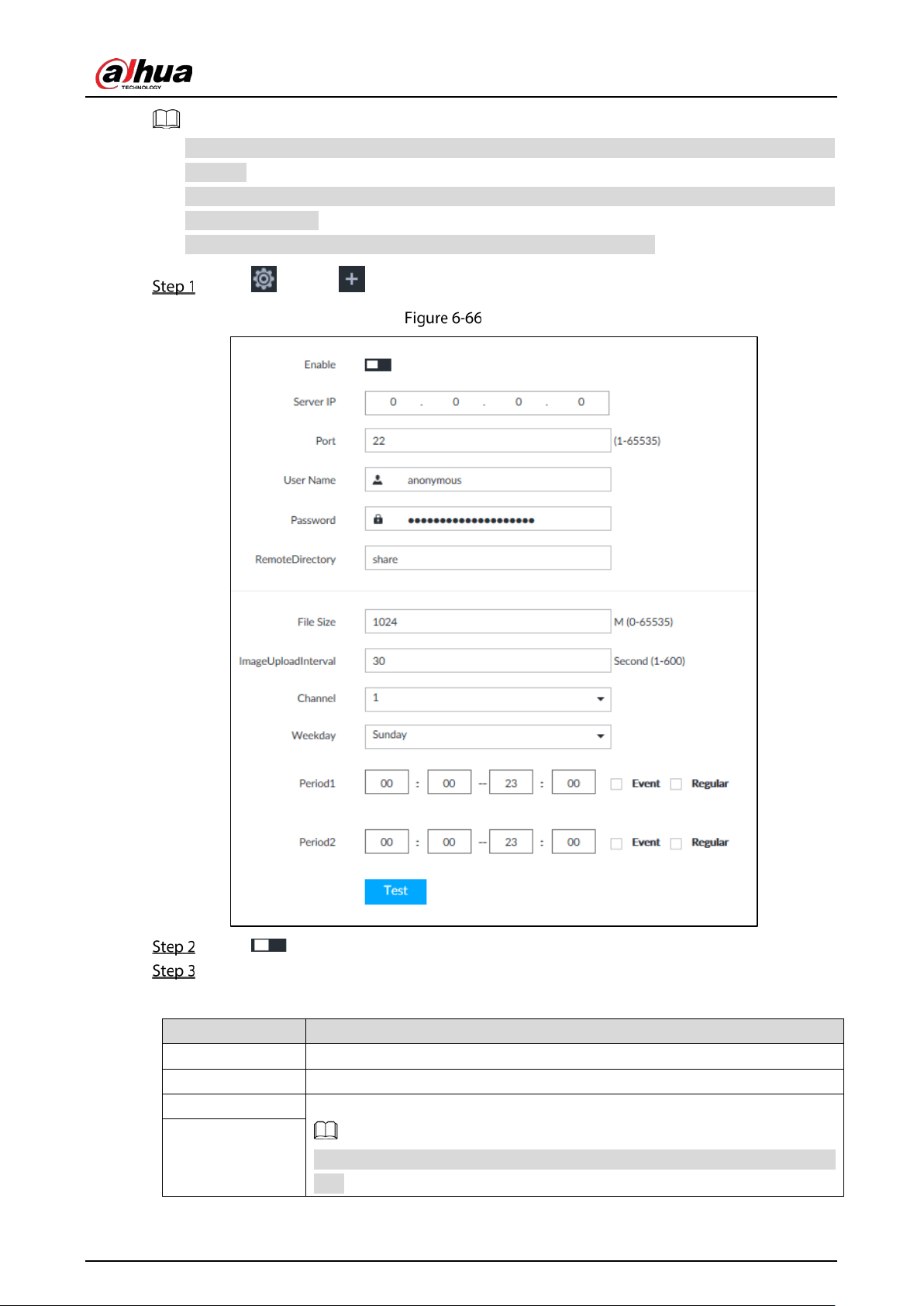This screenshot has height=1306, width=924.
Task: Click the User Name field with anonymous
Action: (x=488, y=480)
